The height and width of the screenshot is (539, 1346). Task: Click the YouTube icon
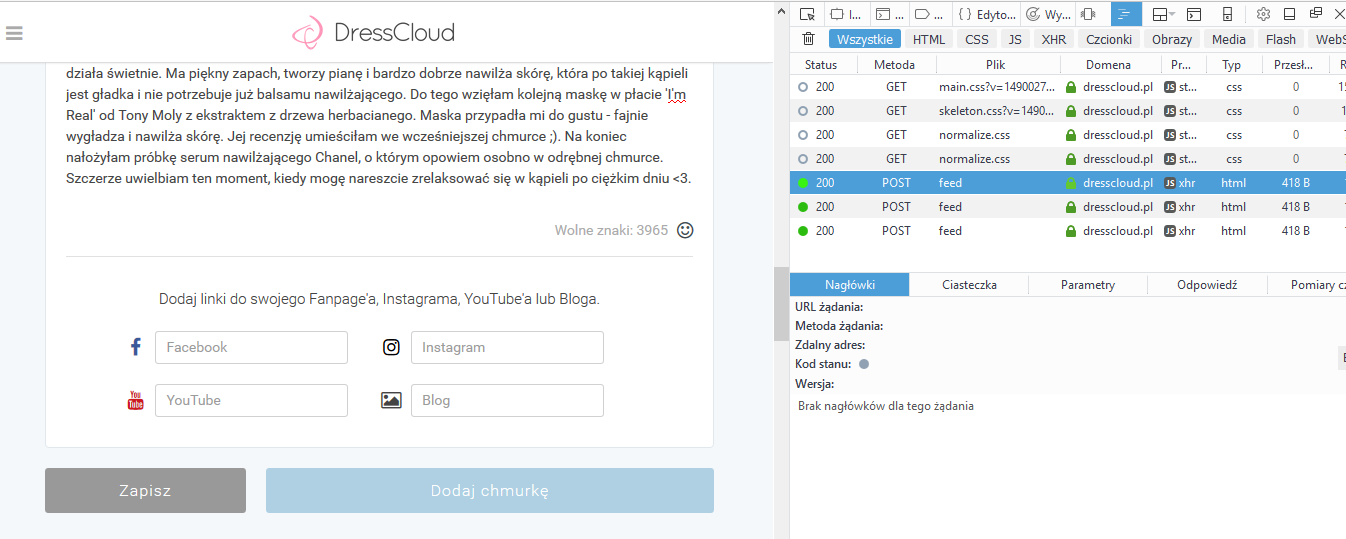tap(136, 400)
